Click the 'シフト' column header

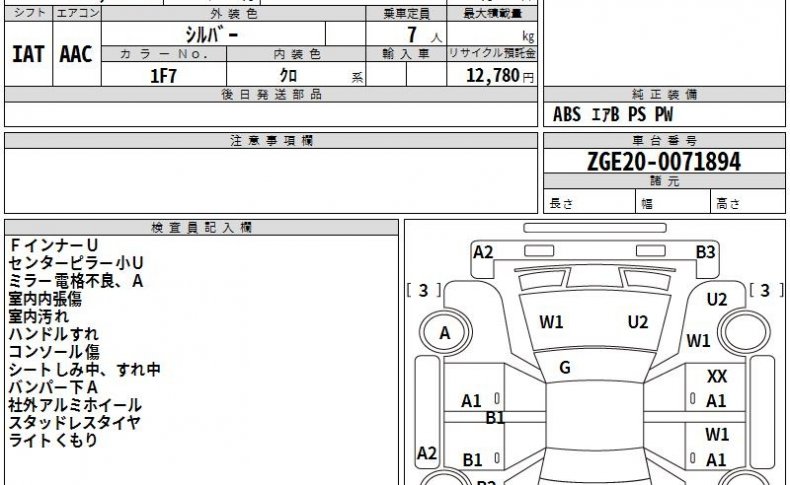29,13
